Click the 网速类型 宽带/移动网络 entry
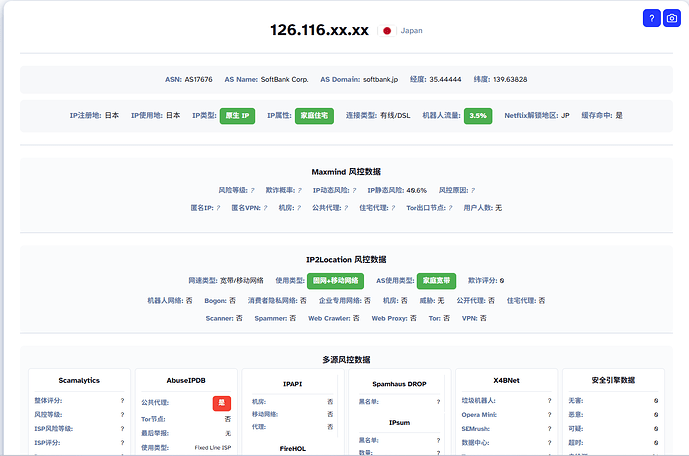 [226, 281]
